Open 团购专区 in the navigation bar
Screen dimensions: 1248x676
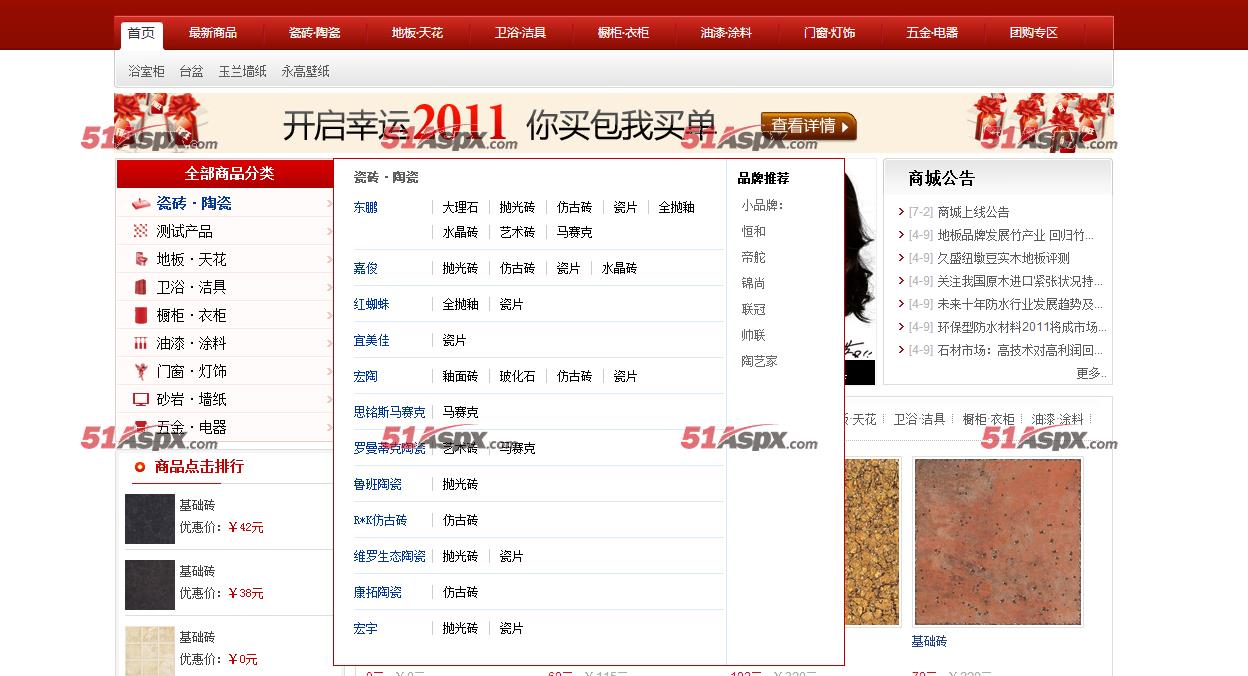coord(1034,33)
